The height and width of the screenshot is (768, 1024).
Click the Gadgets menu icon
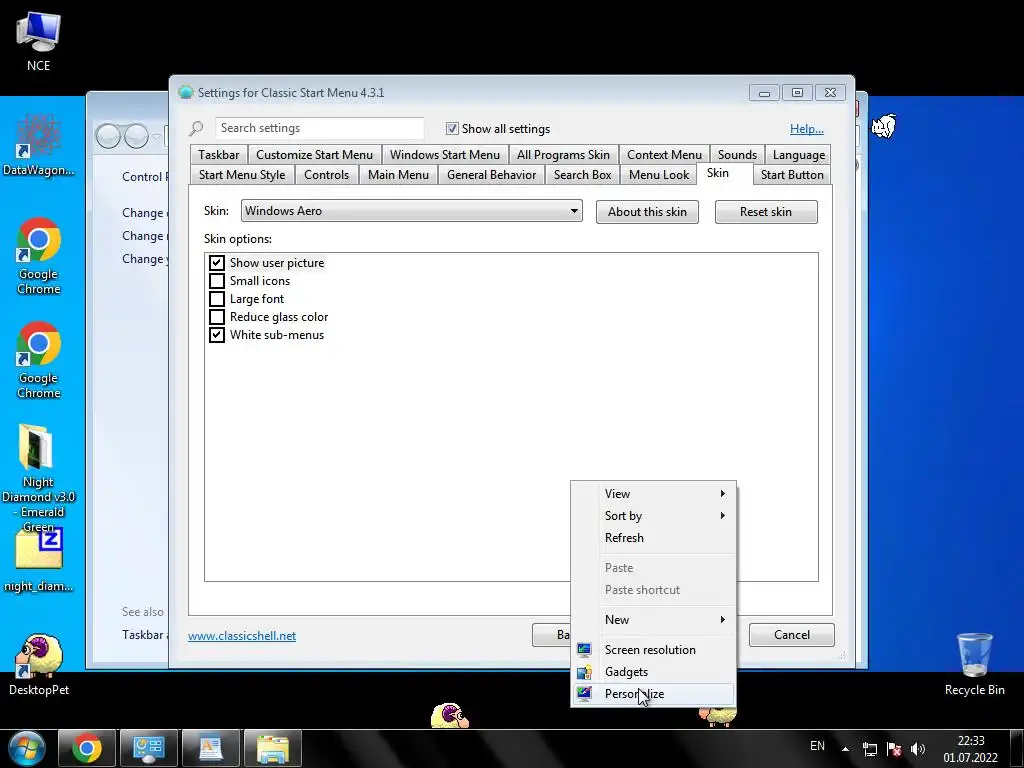(x=584, y=672)
